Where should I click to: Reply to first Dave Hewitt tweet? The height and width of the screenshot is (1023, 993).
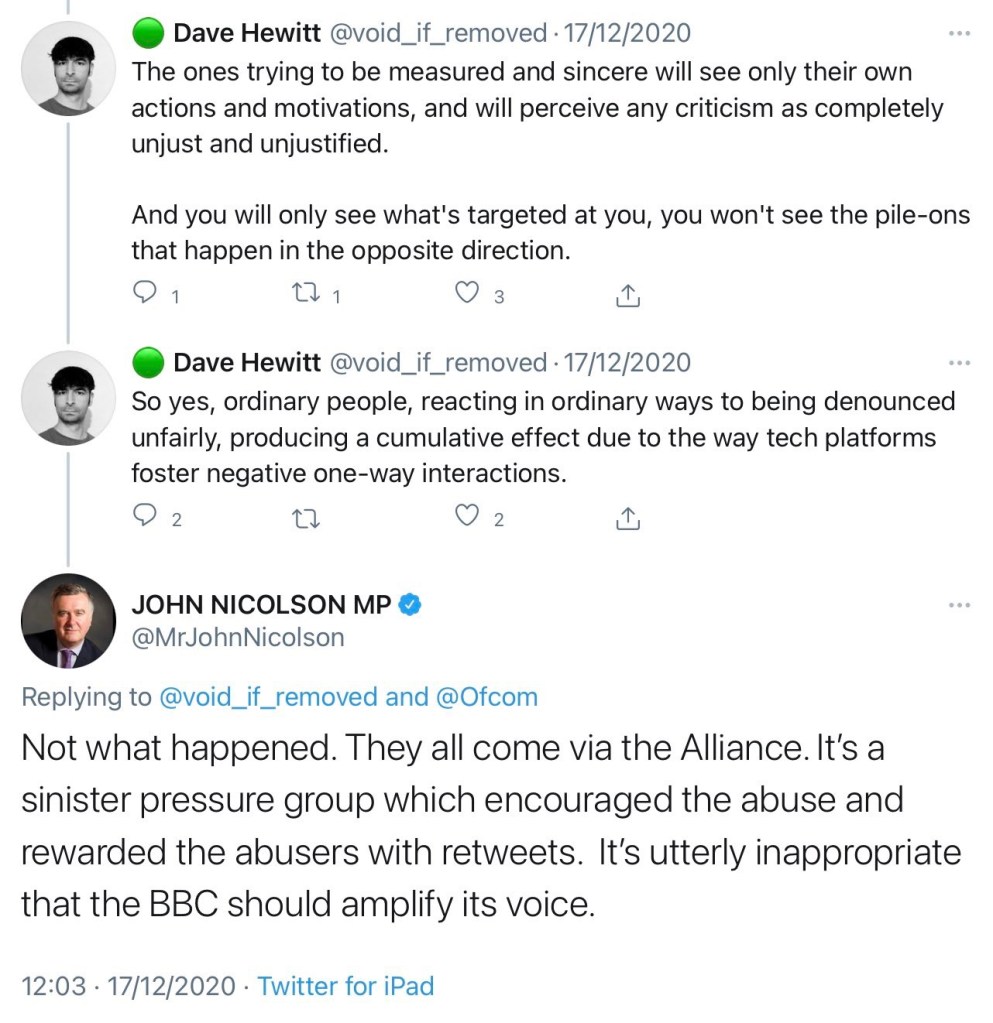click(146, 294)
